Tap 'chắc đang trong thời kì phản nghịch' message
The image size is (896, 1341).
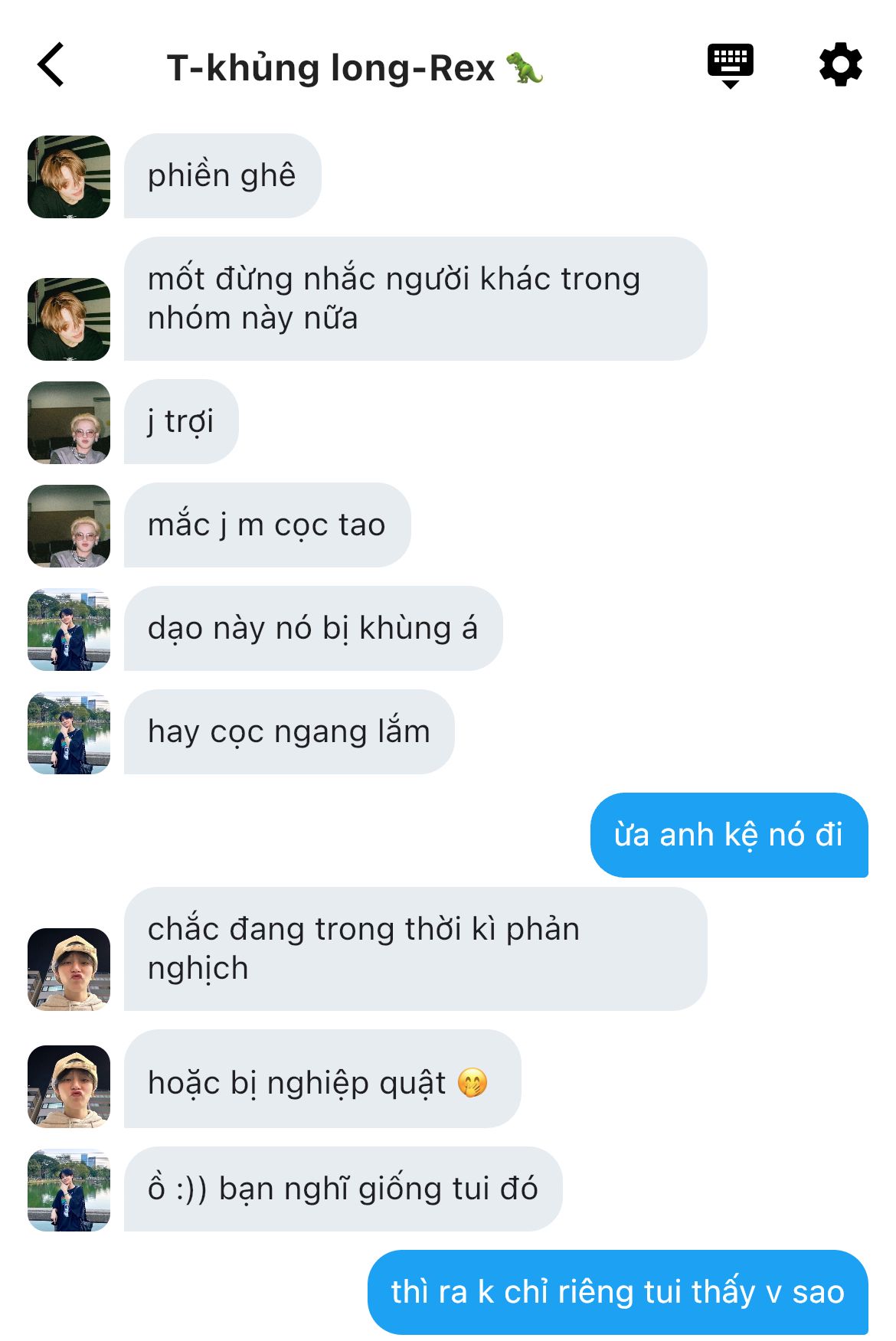click(415, 949)
